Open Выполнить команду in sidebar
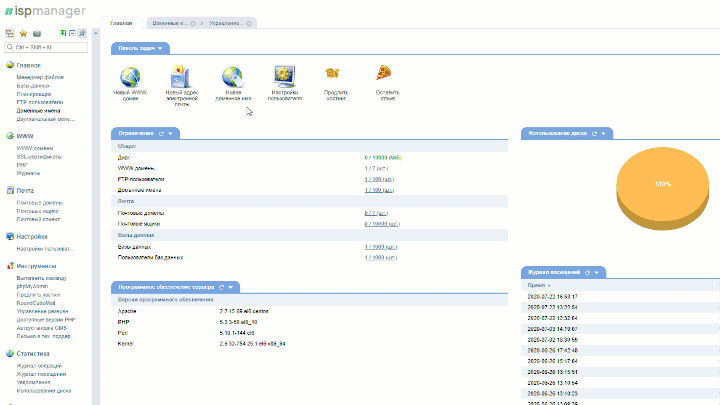Viewport: 720px width, 405px height. [42, 278]
